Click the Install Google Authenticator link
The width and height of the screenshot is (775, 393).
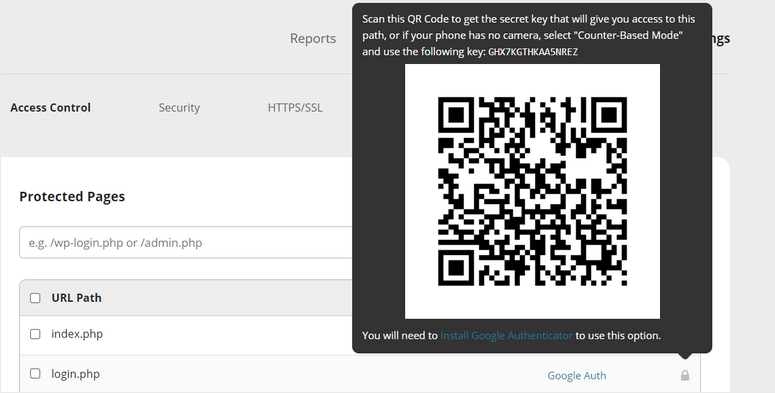tap(506, 335)
